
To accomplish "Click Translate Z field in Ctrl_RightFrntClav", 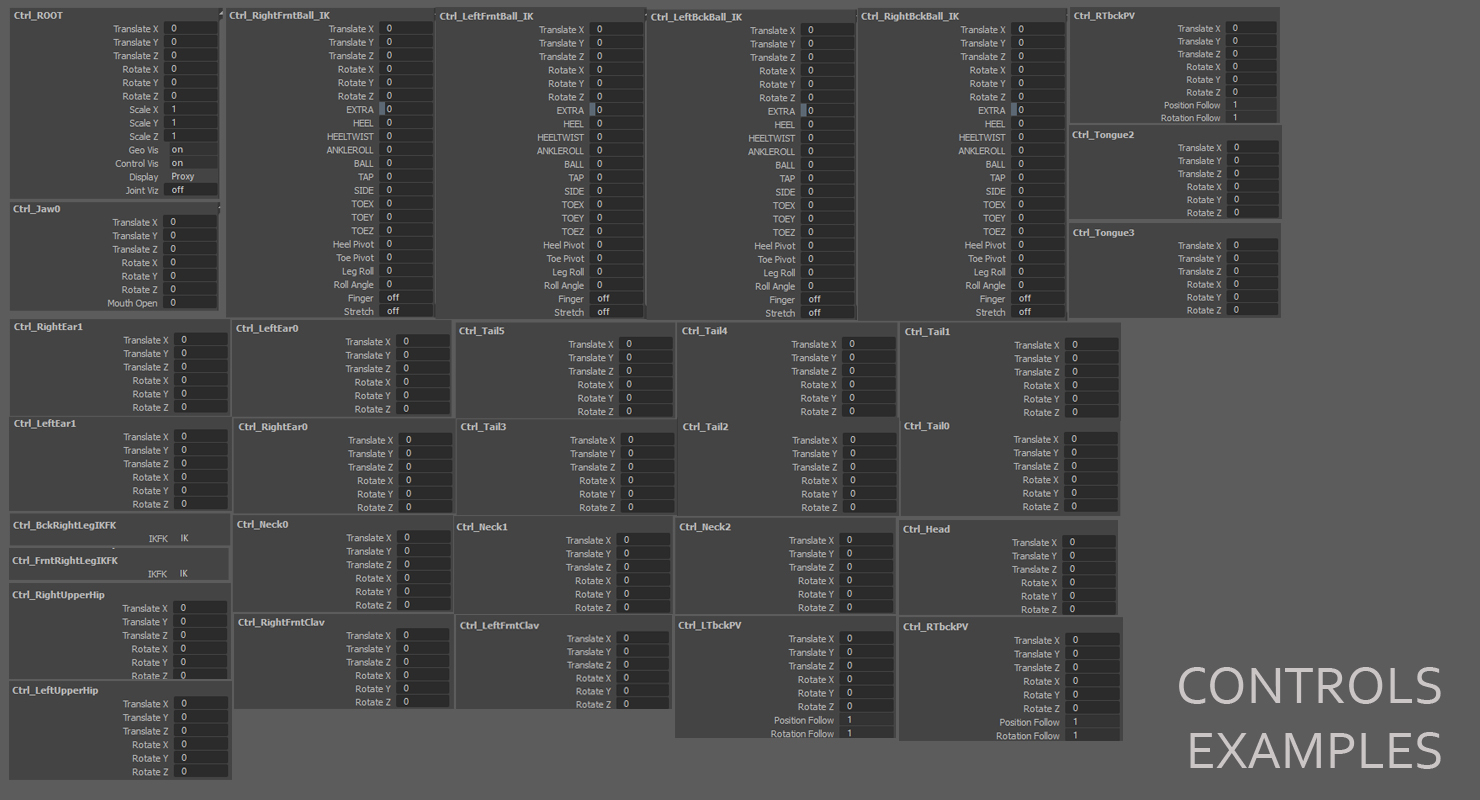I will (425, 662).
